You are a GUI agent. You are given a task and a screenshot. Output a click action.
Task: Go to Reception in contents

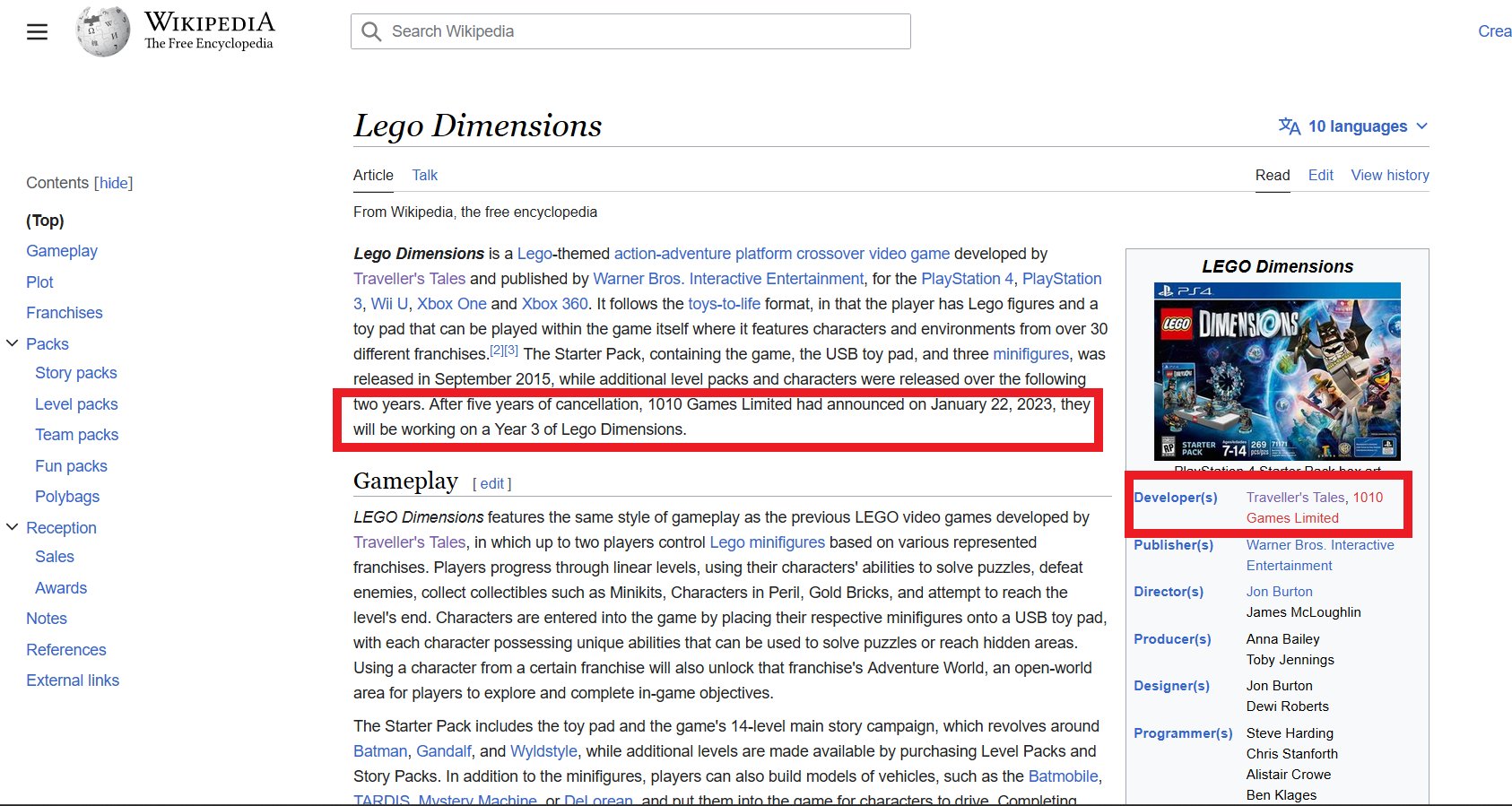click(61, 528)
